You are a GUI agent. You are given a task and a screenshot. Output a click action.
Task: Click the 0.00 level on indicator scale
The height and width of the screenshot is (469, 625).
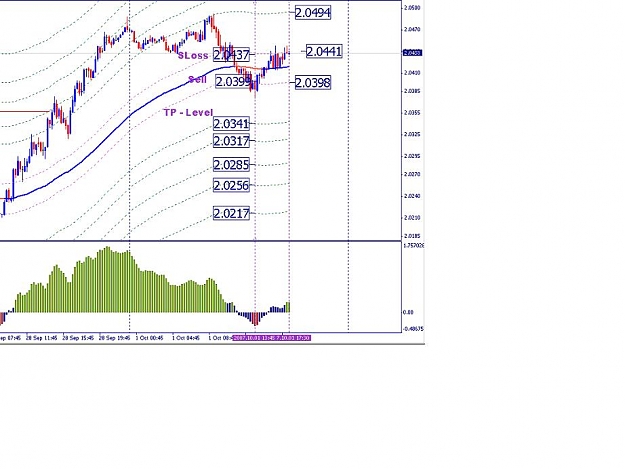click(409, 312)
